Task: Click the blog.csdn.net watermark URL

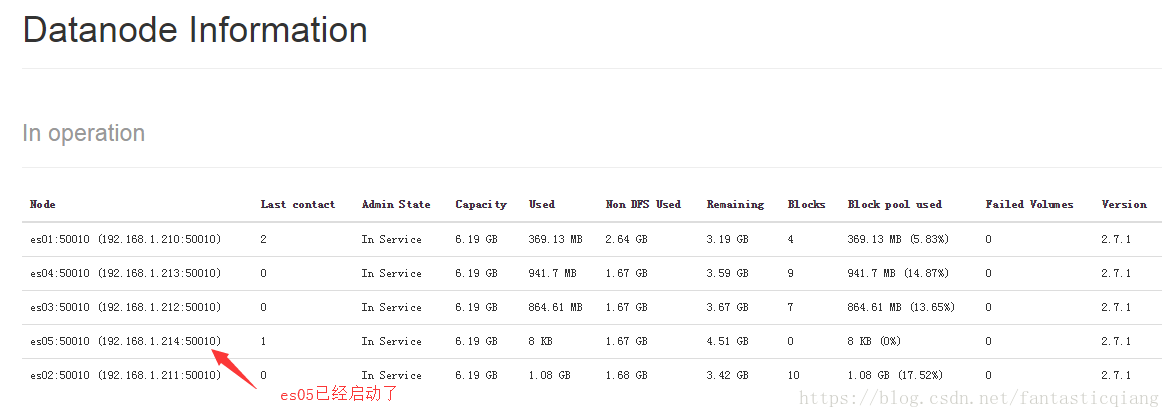Action: 982,398
